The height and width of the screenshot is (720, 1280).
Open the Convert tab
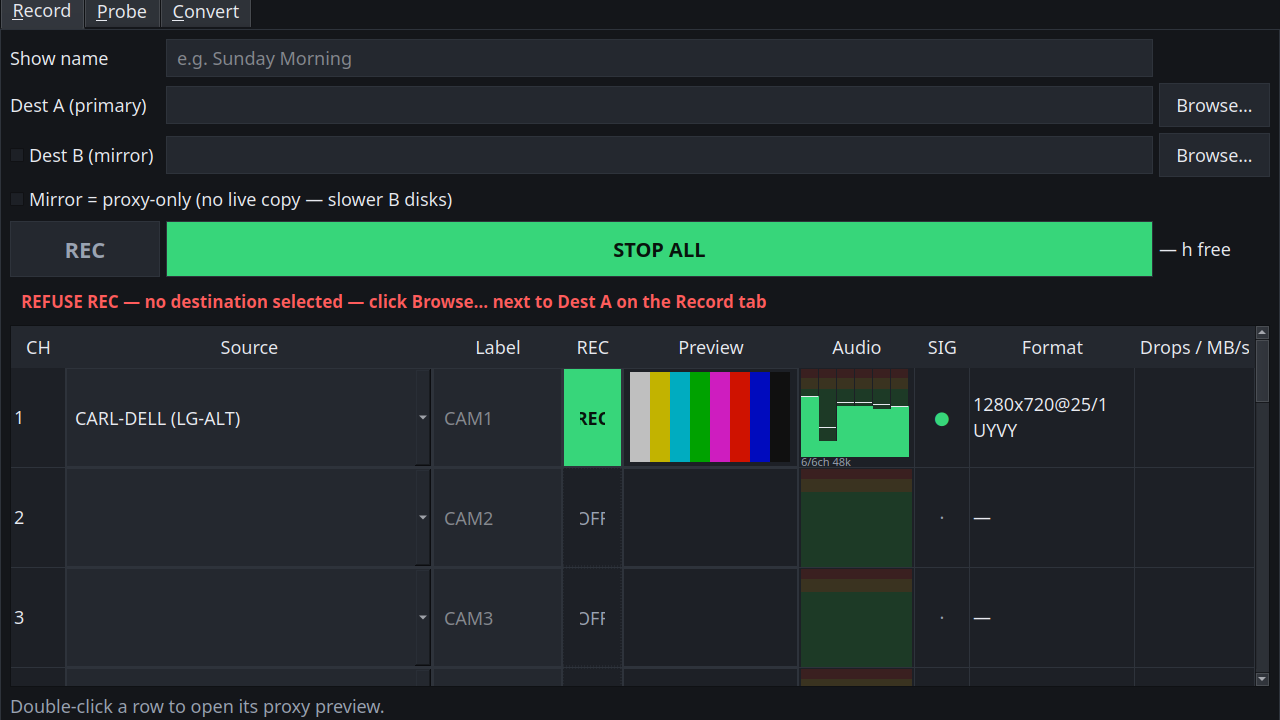point(206,12)
